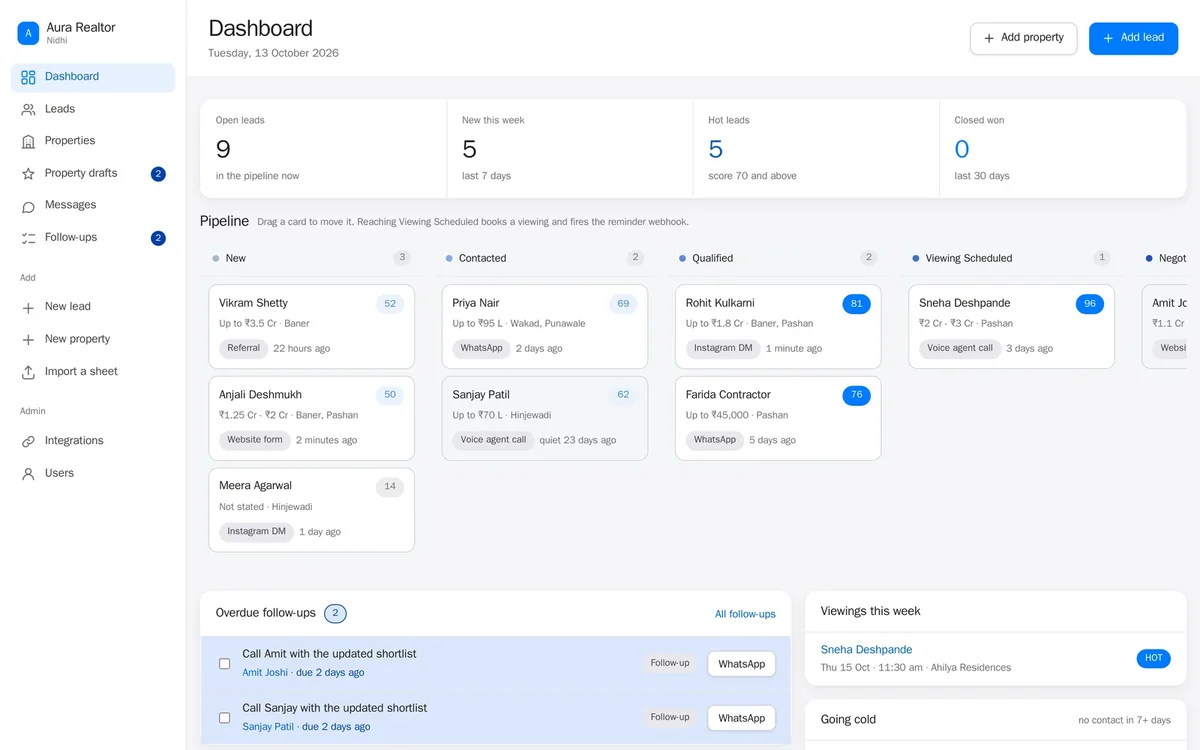Click the Instagram DM tag on Meera Agarwal
This screenshot has width=1200, height=750.
click(x=256, y=532)
